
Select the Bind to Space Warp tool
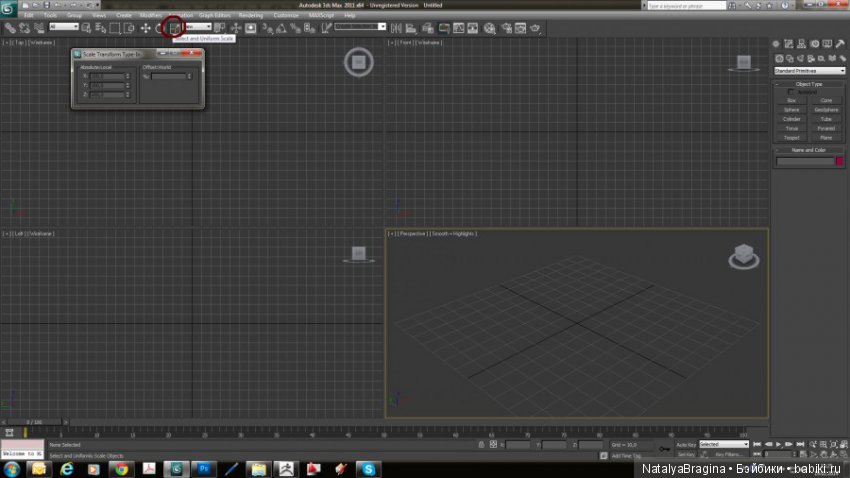[39, 28]
